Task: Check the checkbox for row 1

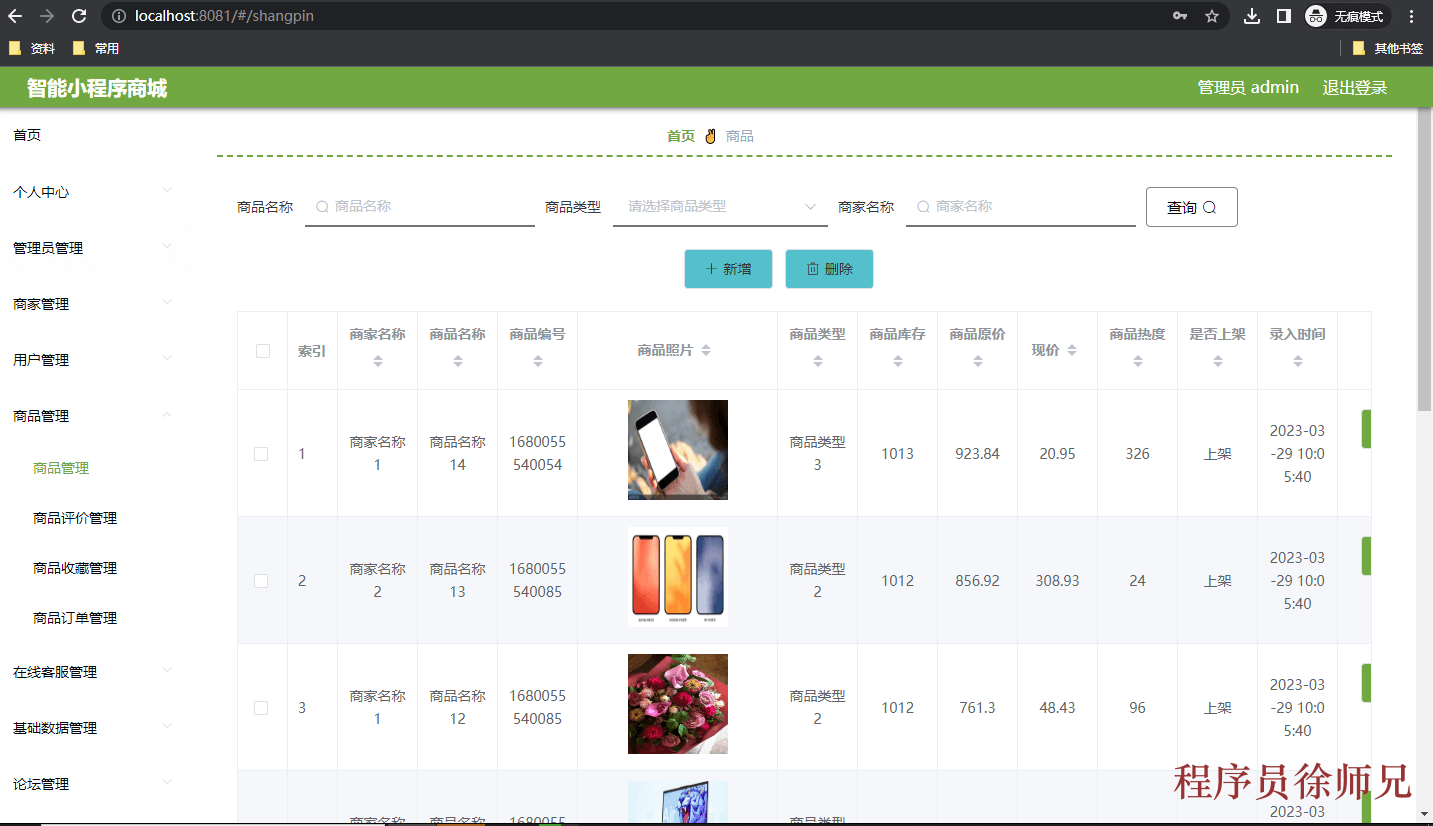Action: (262, 453)
